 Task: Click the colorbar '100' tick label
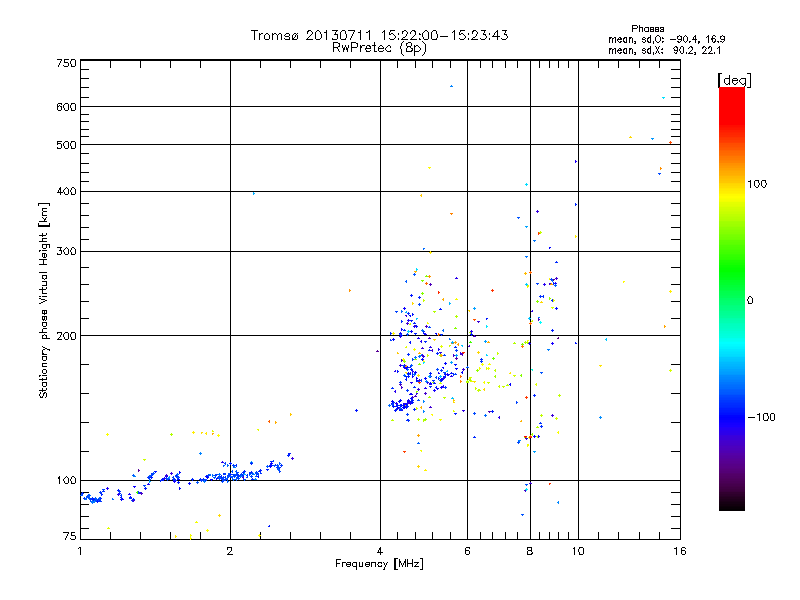click(757, 184)
